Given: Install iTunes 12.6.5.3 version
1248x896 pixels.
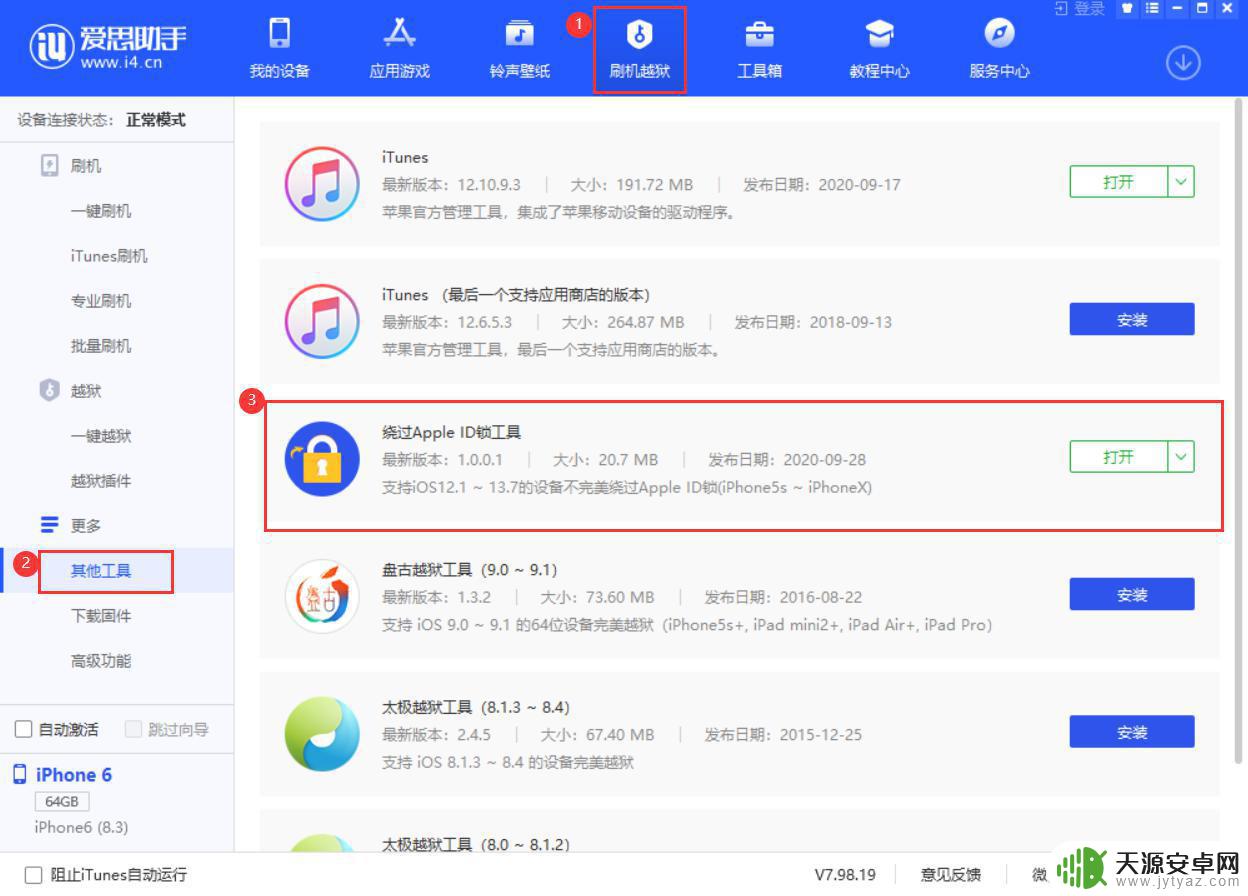Looking at the screenshot, I should coord(1132,320).
